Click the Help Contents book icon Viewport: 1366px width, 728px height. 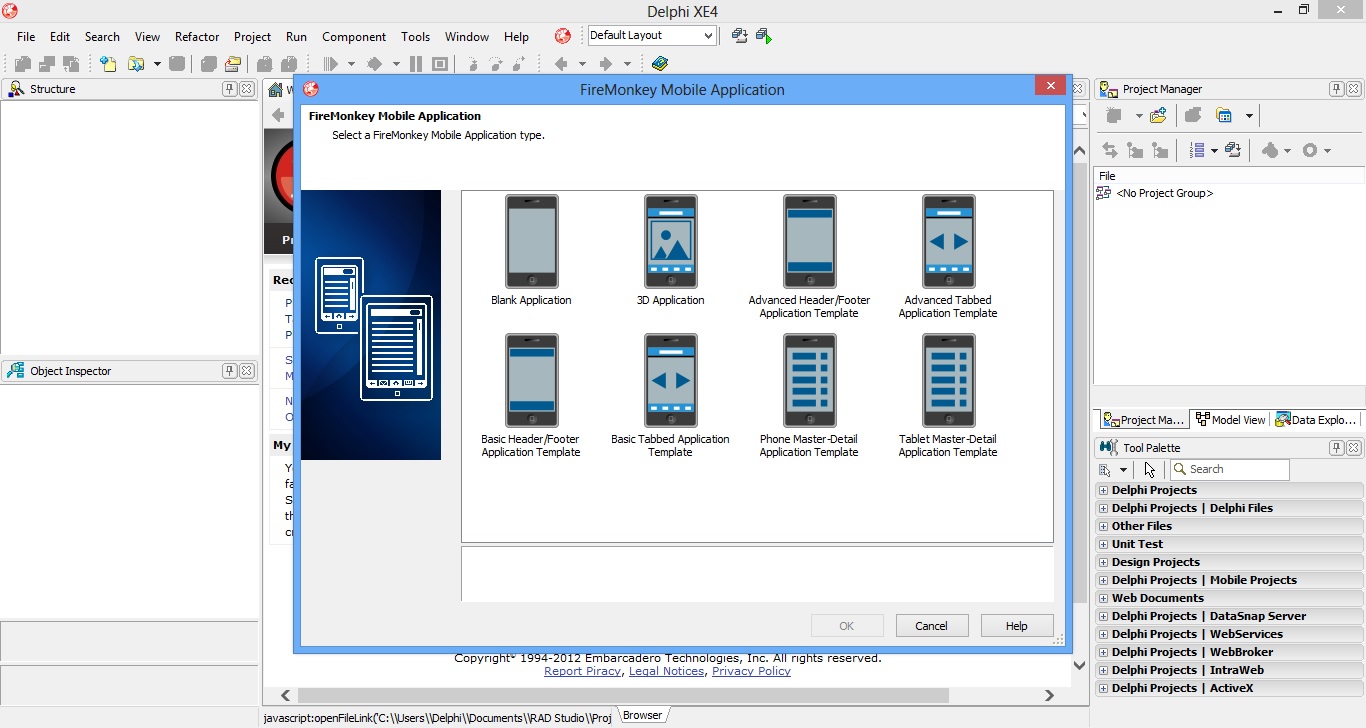[659, 64]
